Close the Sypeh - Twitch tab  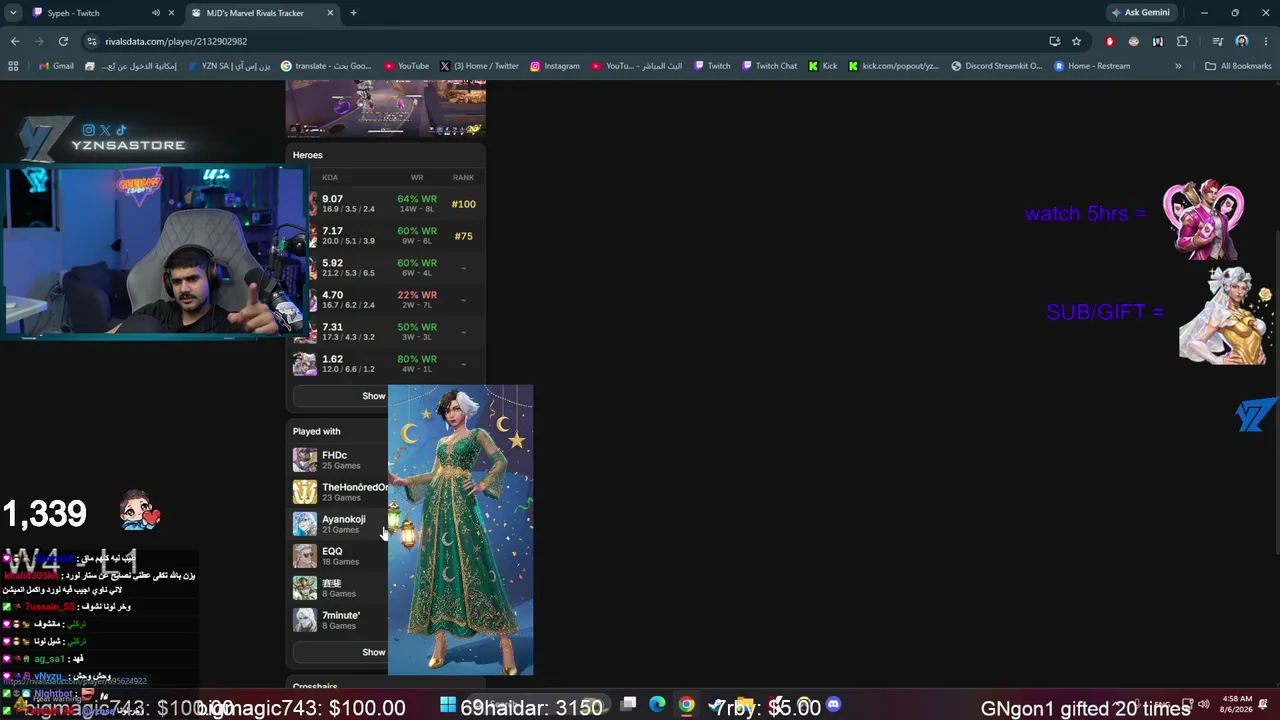pyautogui.click(x=172, y=13)
